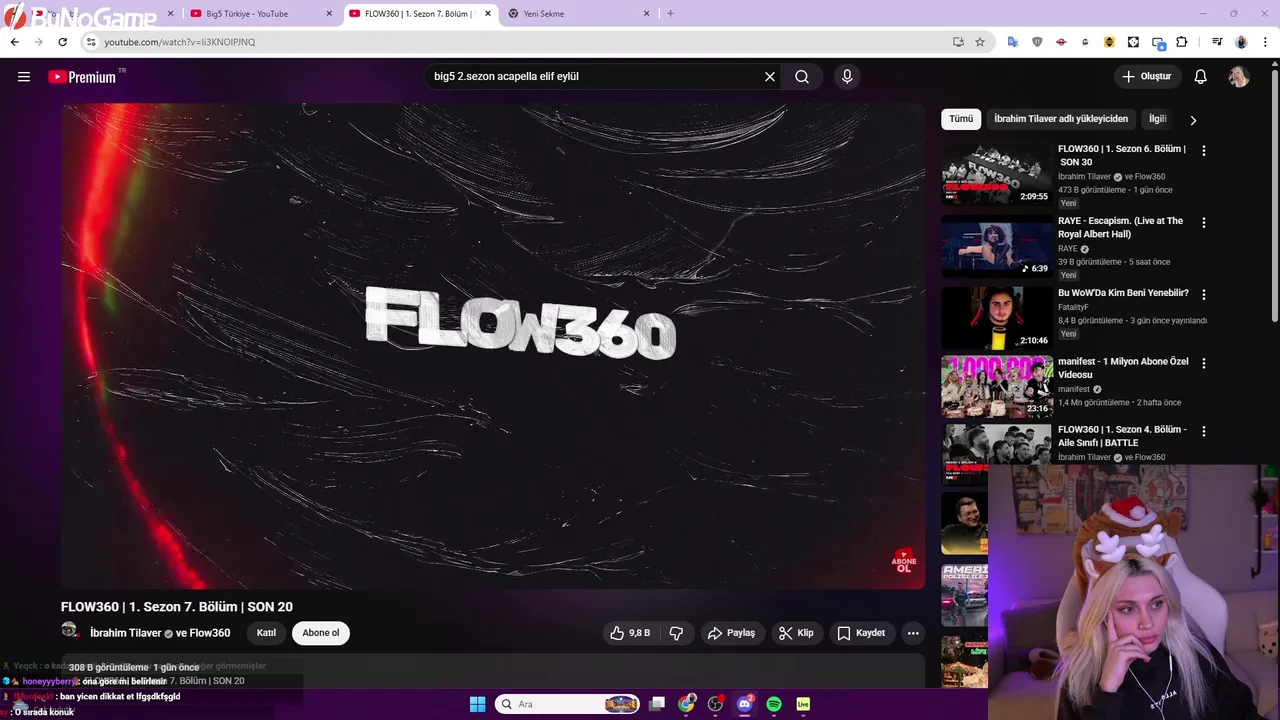Open the Chrome extensions puzzle menu
The height and width of the screenshot is (720, 1280).
(x=1182, y=42)
